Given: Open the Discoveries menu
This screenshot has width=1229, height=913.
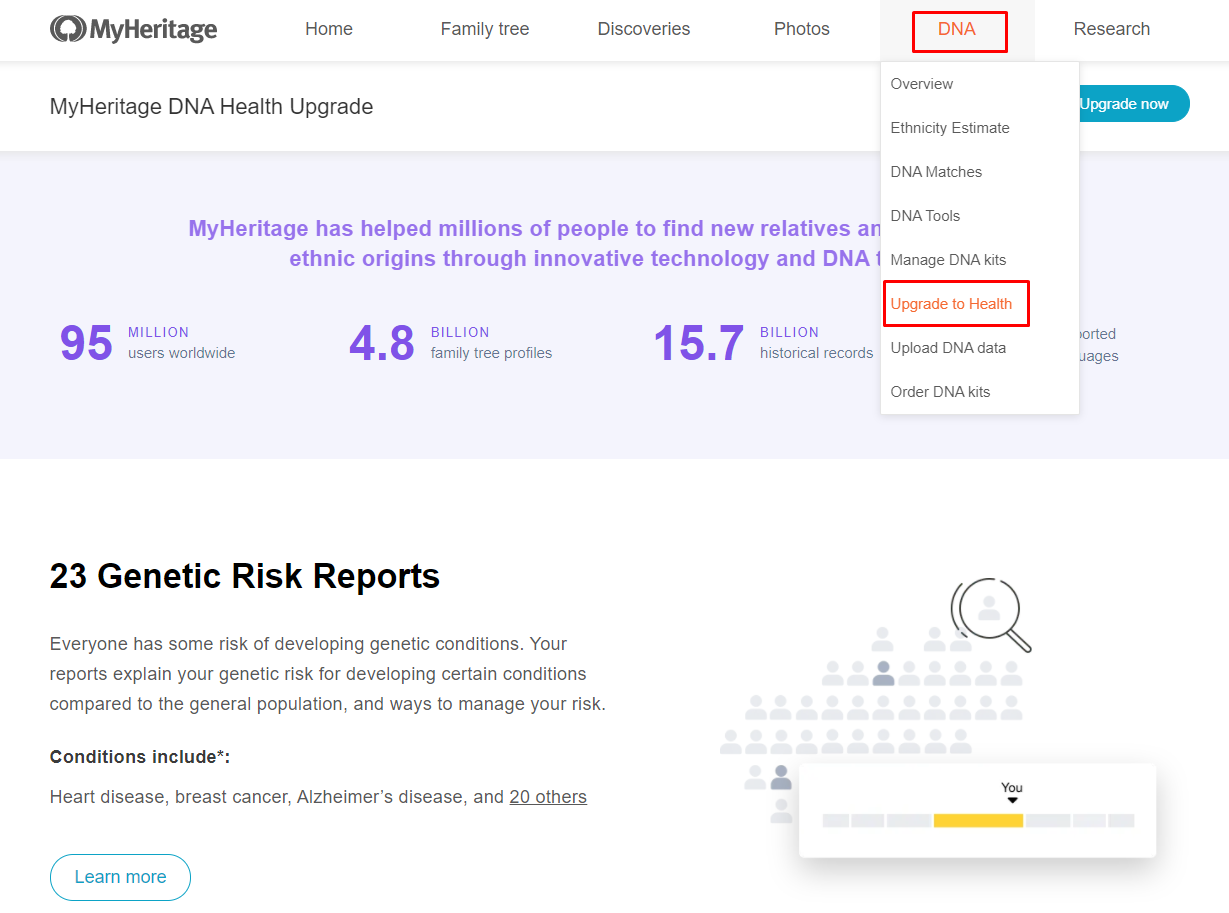Looking at the screenshot, I should (x=644, y=29).
